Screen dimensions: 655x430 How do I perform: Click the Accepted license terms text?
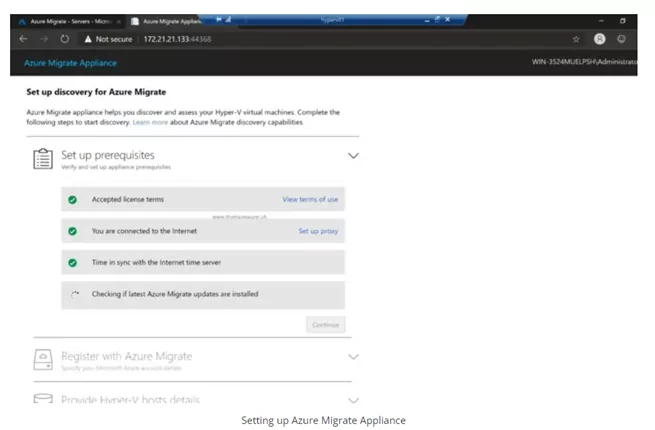click(x=128, y=199)
